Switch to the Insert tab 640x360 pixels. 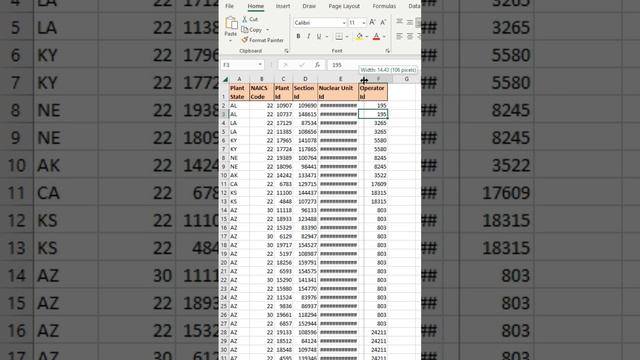(283, 6)
